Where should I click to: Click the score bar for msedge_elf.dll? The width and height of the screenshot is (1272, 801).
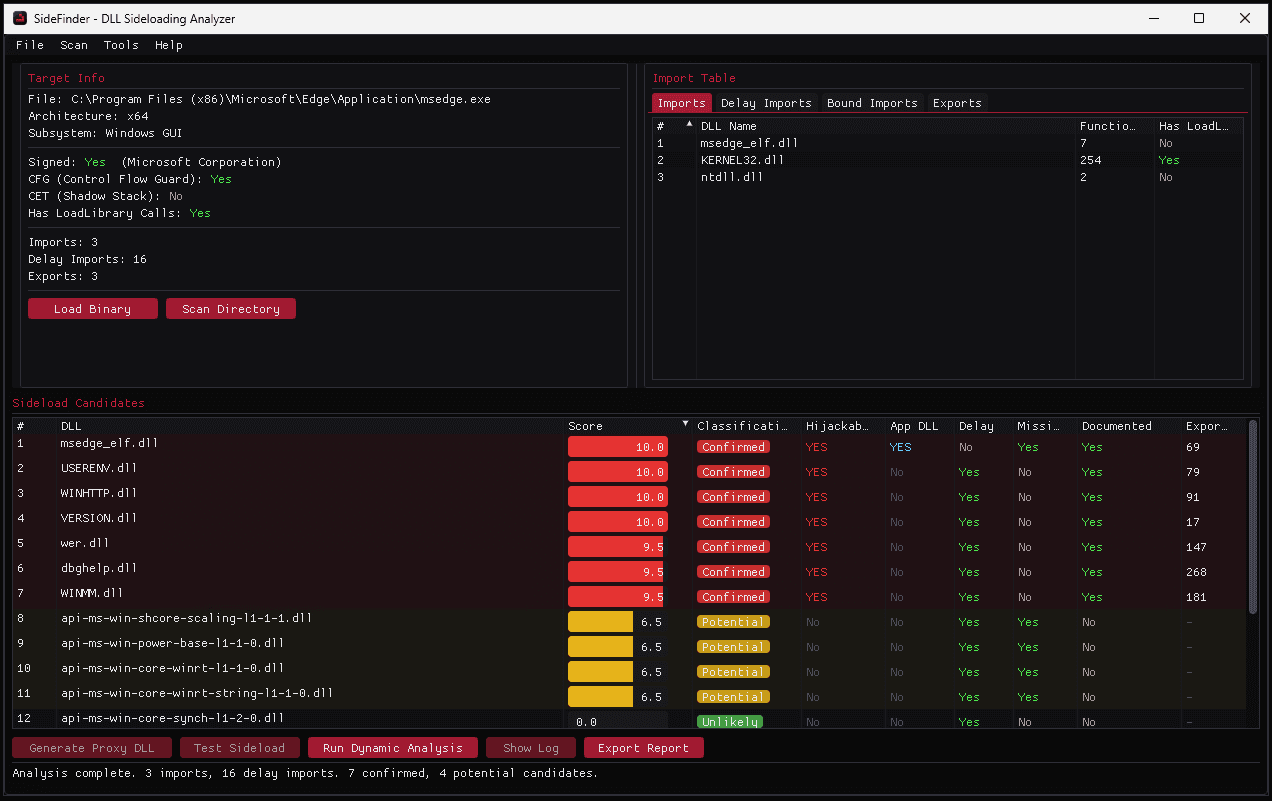pos(617,447)
